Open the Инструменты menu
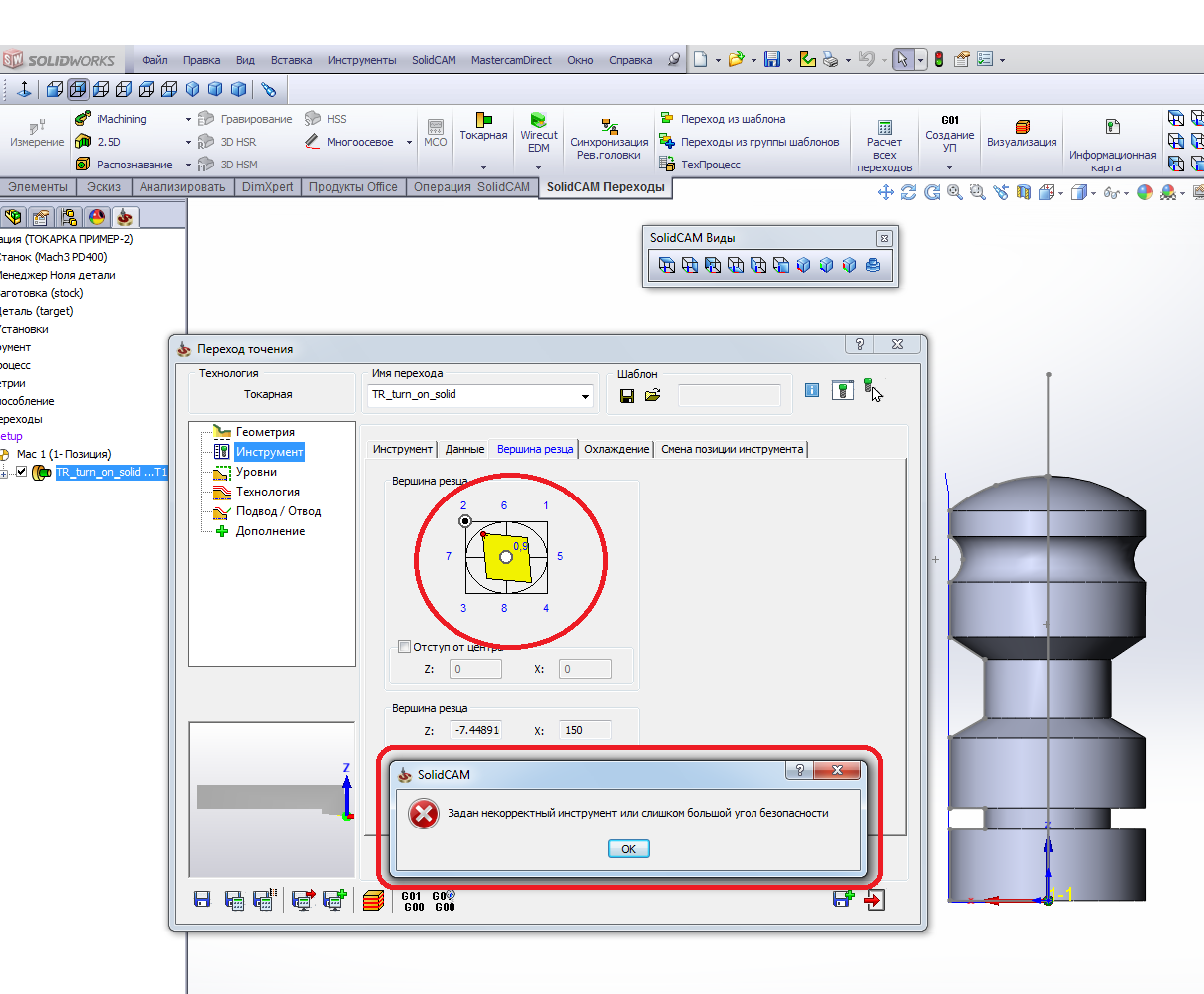The width and height of the screenshot is (1204, 994). click(362, 60)
